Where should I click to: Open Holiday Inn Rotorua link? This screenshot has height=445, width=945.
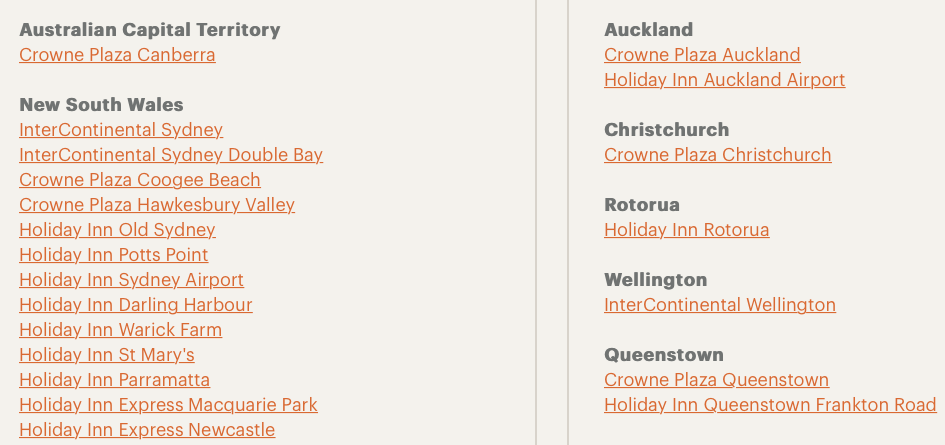686,230
